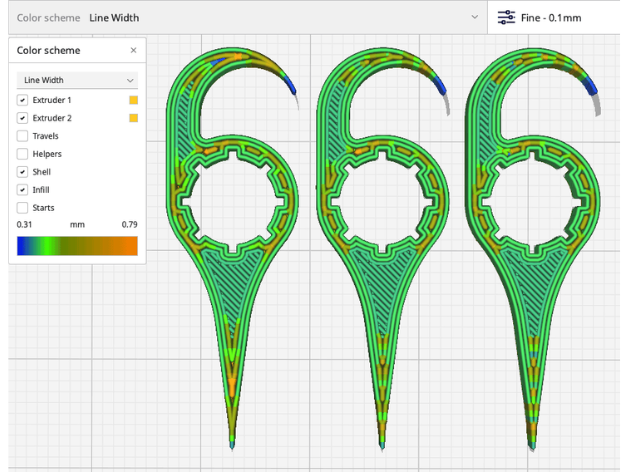Click the Travels label

tap(45, 136)
